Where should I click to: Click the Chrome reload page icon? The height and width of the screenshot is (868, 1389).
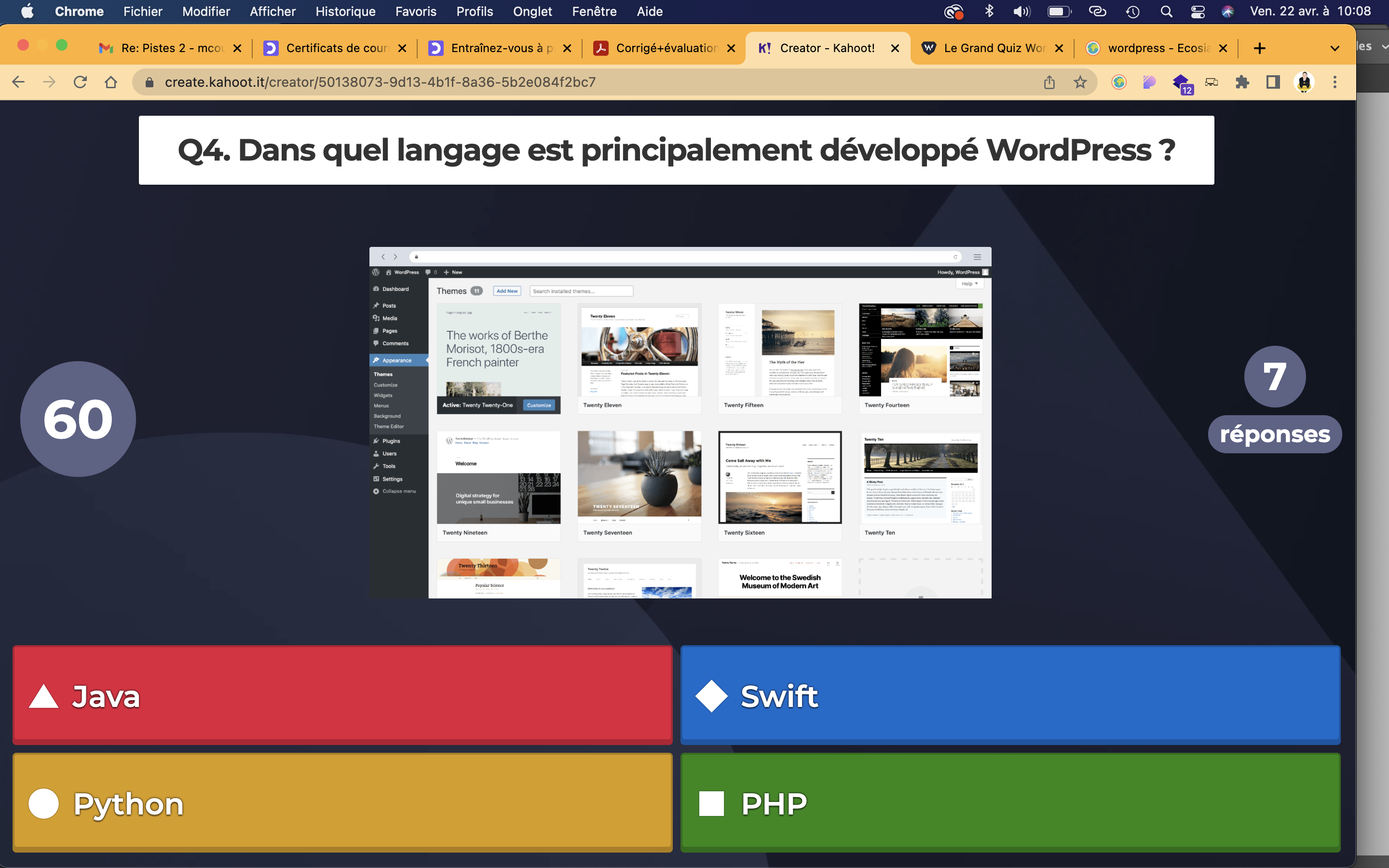81,82
